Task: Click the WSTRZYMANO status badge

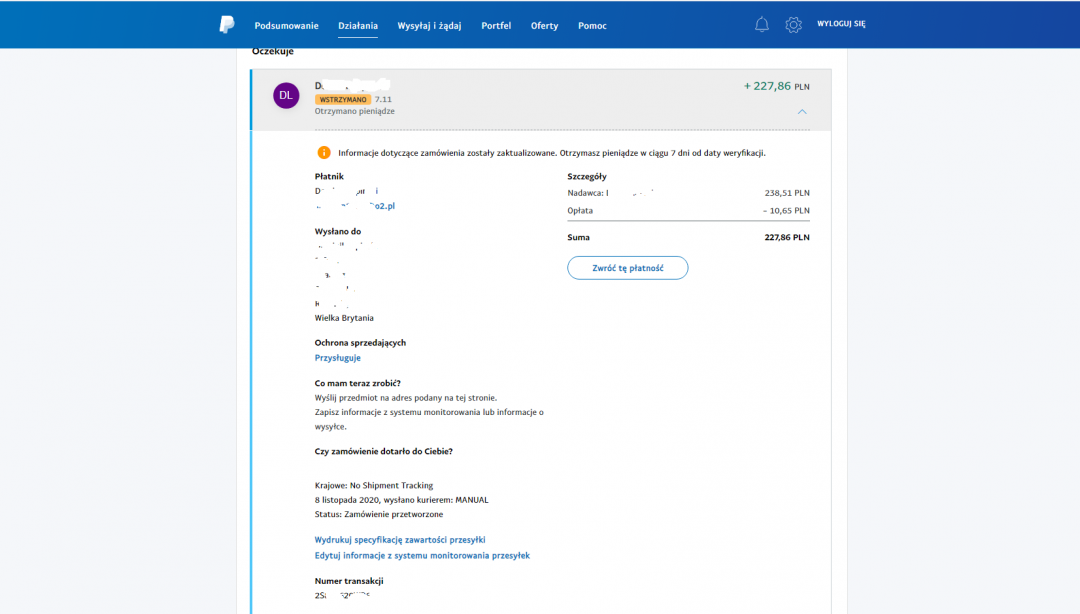Action: click(343, 100)
